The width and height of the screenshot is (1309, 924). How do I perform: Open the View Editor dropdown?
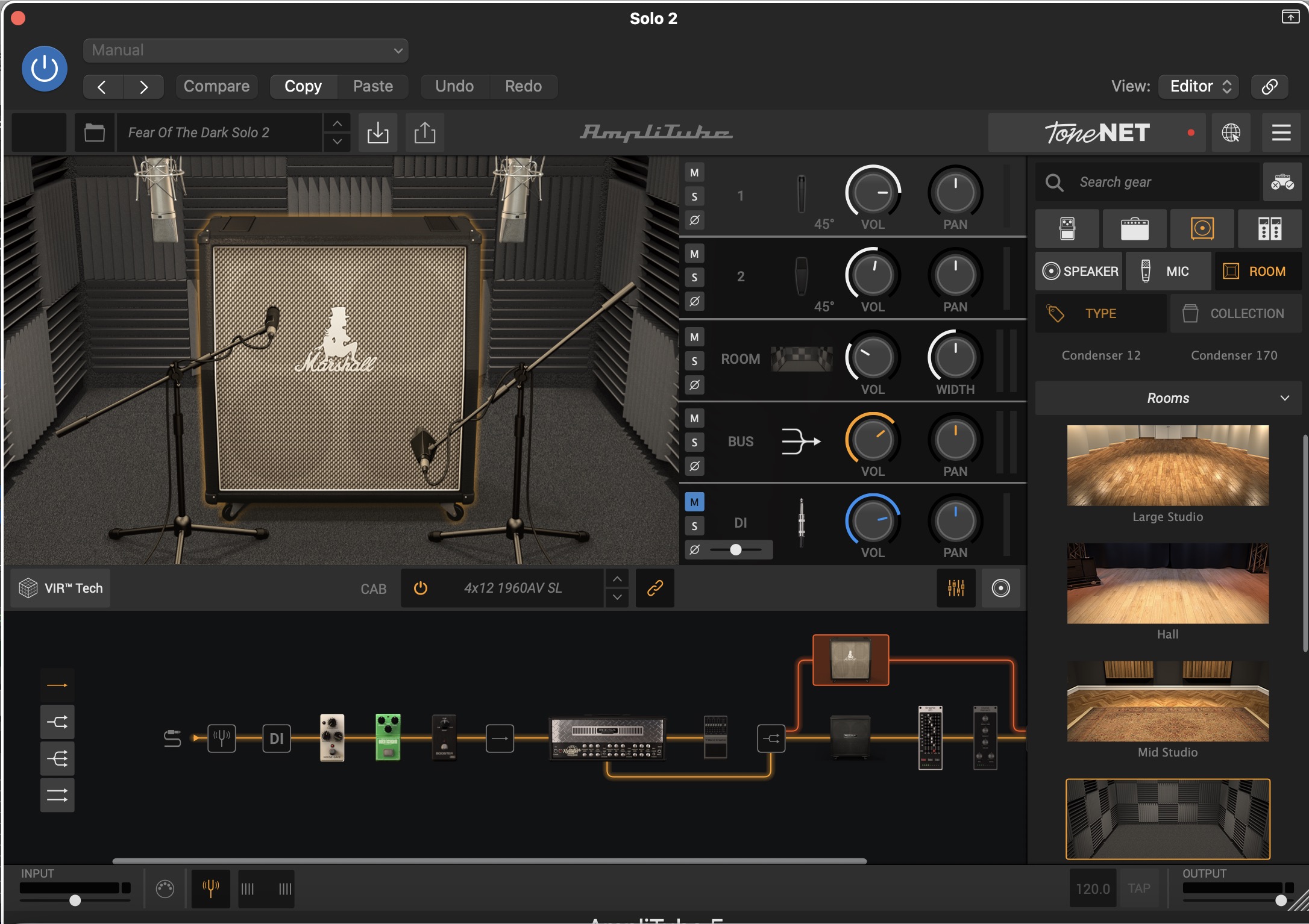point(1199,87)
